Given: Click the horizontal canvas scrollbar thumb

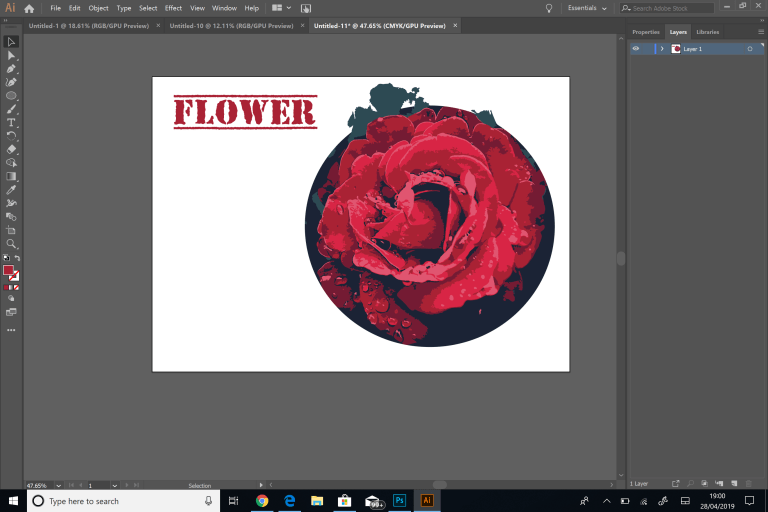Looking at the screenshot, I should [x=439, y=485].
